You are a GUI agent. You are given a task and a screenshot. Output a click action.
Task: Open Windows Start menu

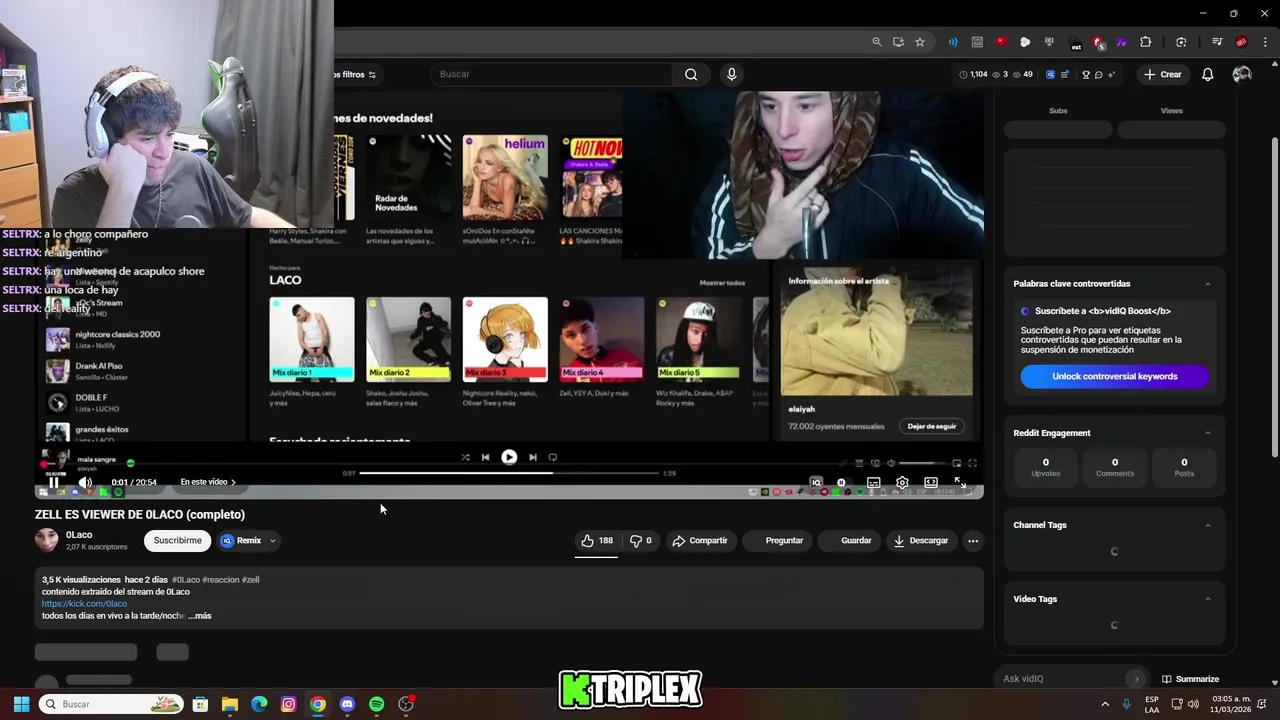(x=21, y=704)
